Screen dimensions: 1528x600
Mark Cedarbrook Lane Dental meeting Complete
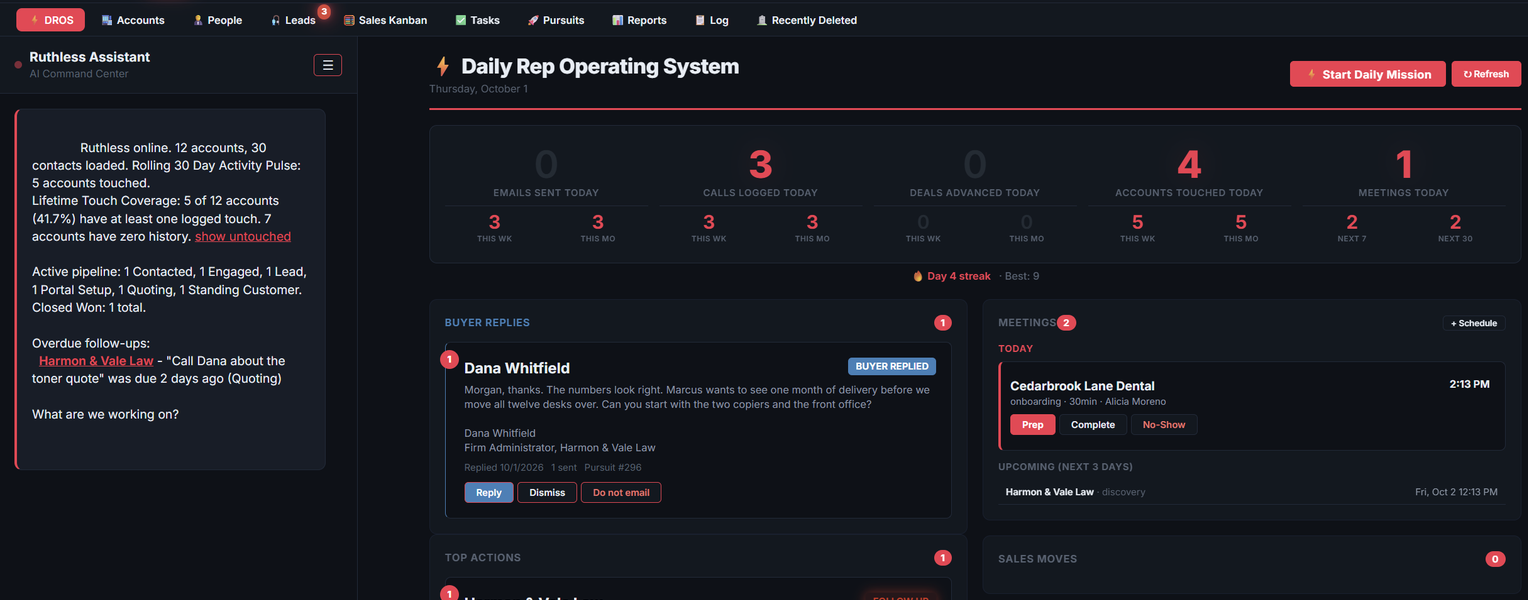1093,425
